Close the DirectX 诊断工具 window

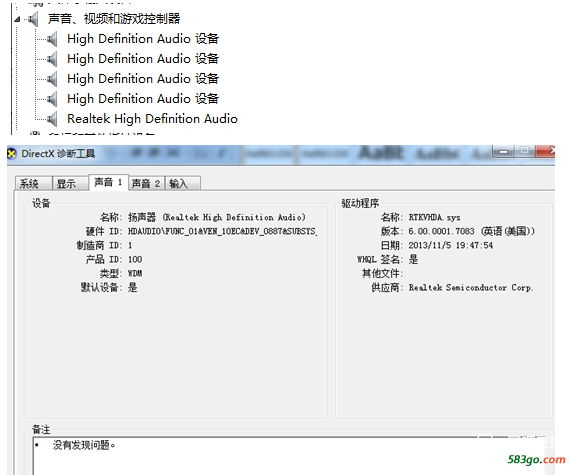[x=546, y=151]
